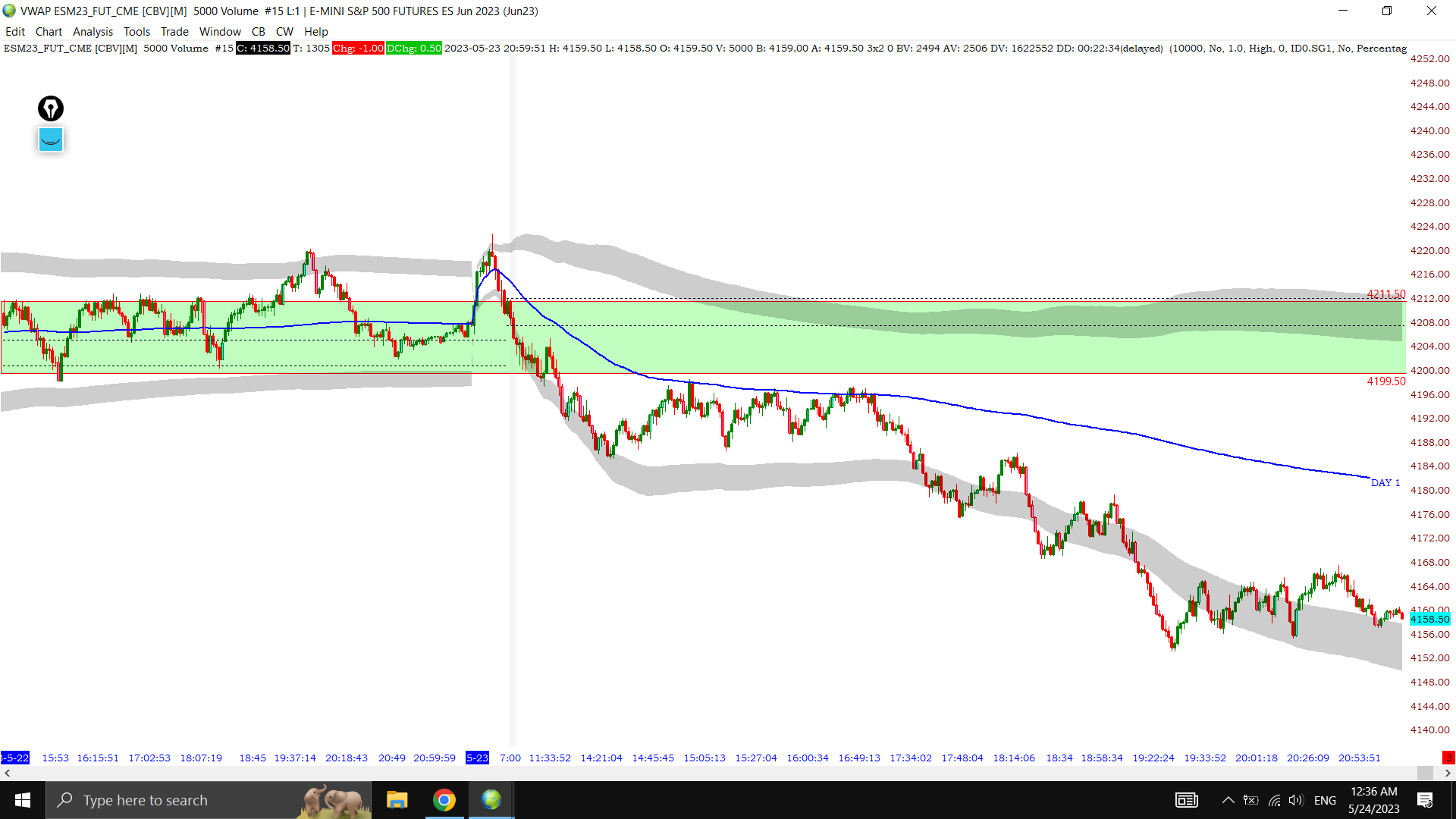The height and width of the screenshot is (819, 1456).
Task: Show hidden system tray icons
Action: (x=1228, y=800)
